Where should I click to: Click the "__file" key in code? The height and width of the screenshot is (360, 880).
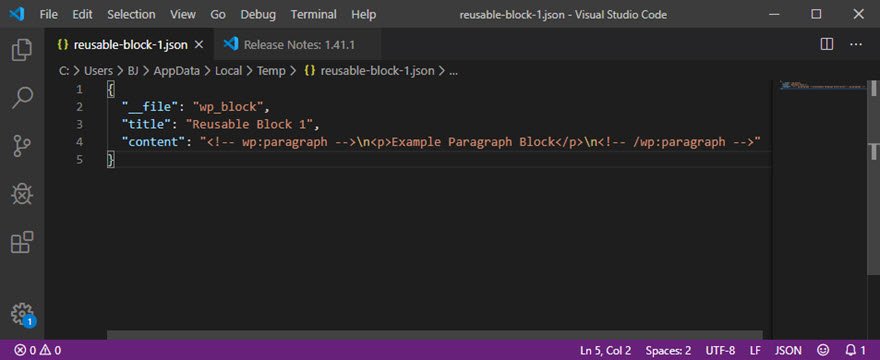[150, 107]
